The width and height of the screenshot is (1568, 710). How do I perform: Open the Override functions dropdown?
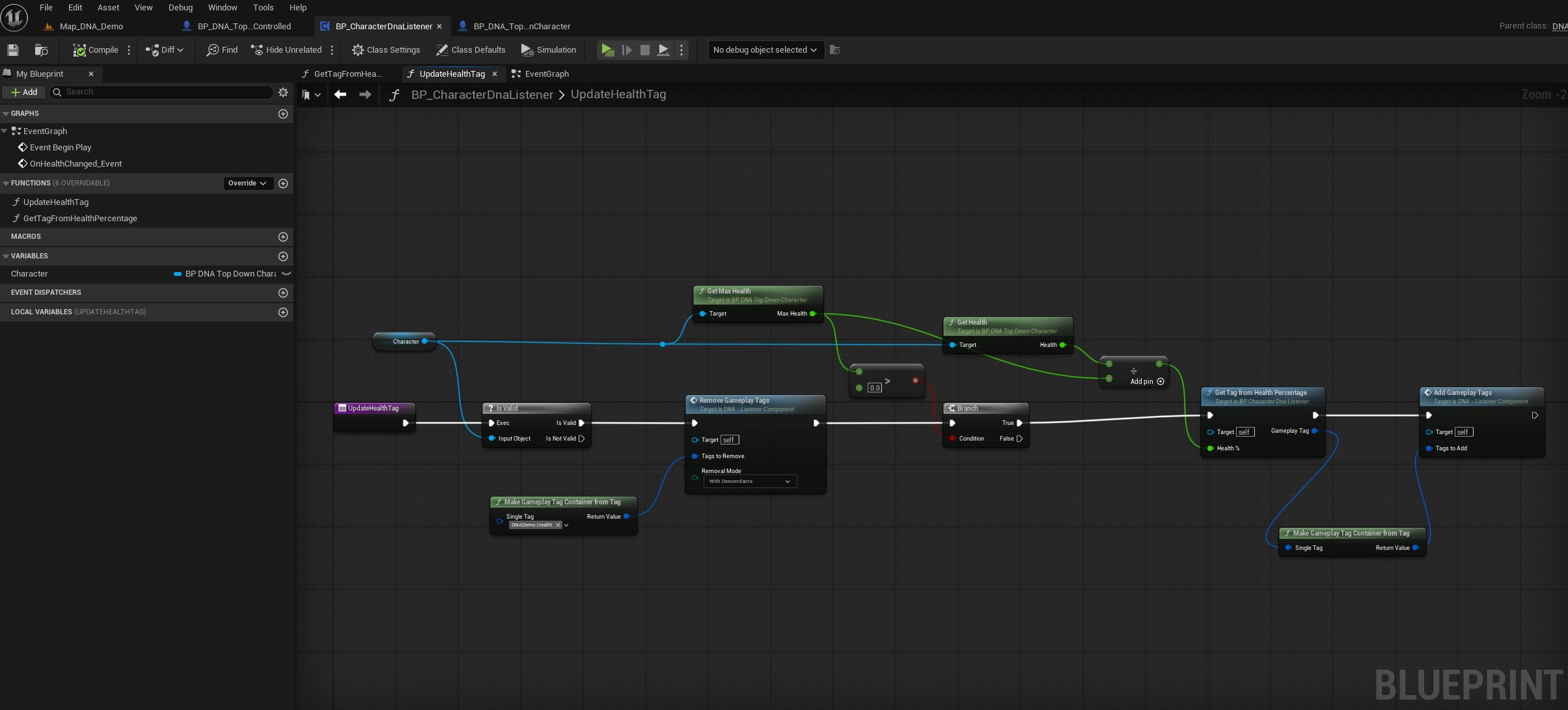247,184
